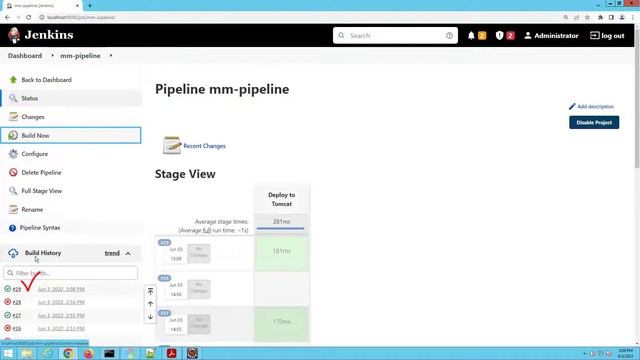Open the #28 badge in Stage View

(x=164, y=278)
